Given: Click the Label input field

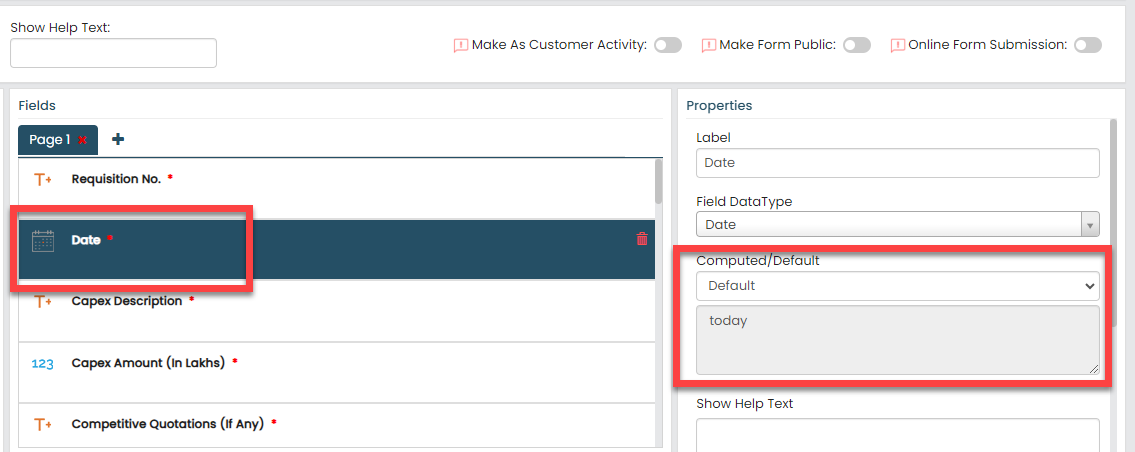Looking at the screenshot, I should tap(897, 163).
